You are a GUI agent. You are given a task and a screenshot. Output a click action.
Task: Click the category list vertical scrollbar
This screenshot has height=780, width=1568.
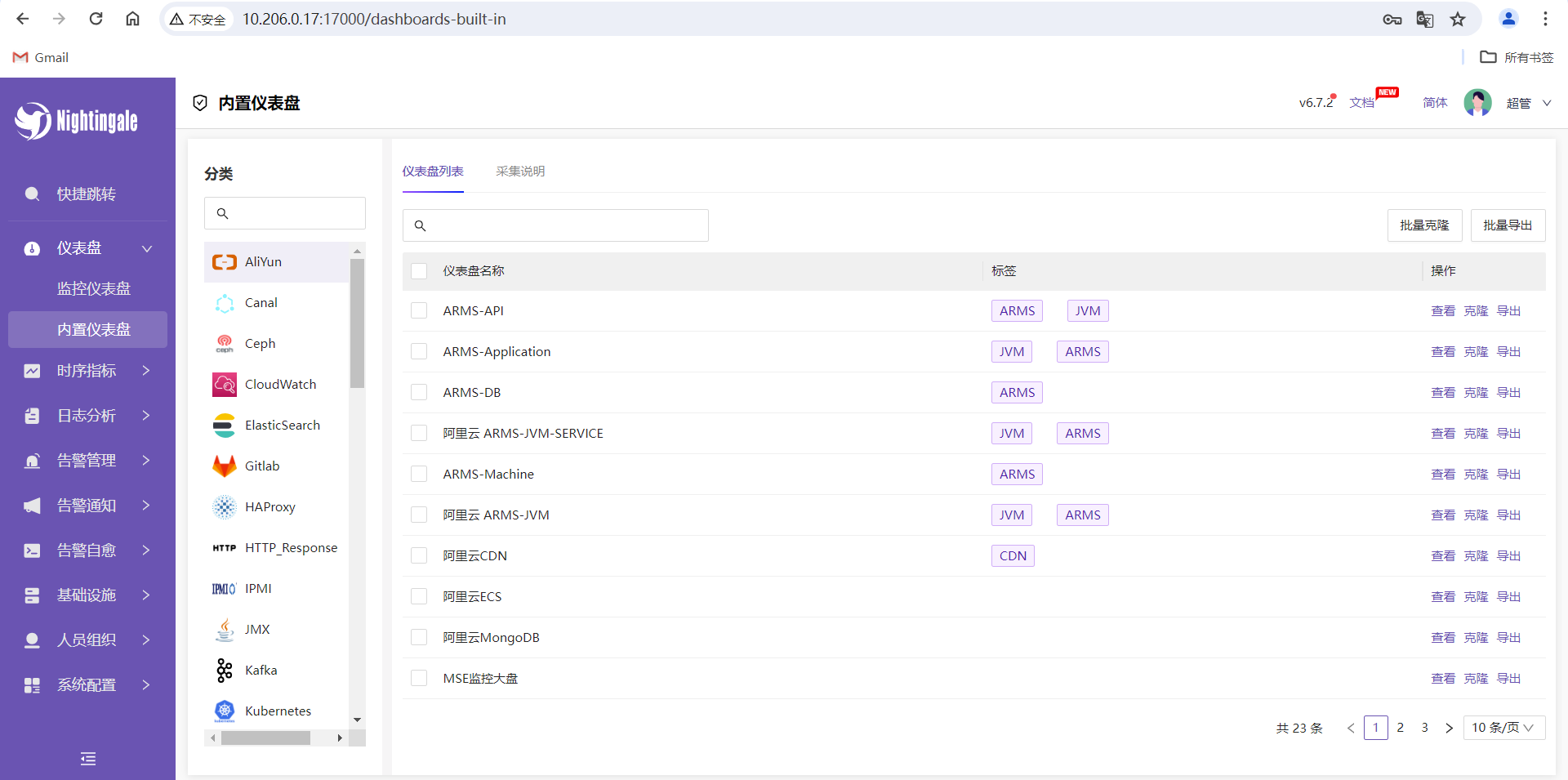coord(357,323)
